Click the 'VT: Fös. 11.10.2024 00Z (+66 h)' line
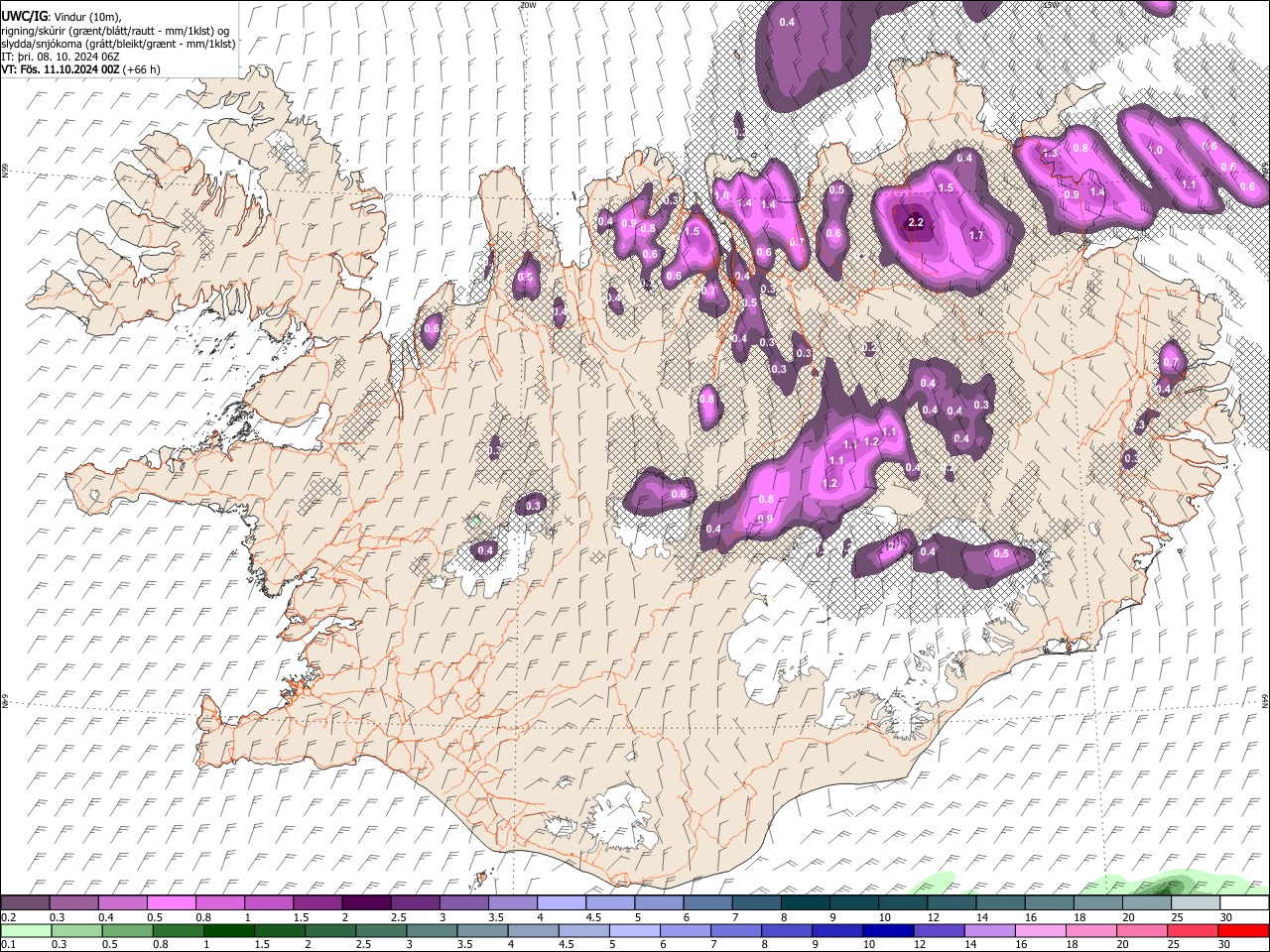1270x952 pixels. tap(80, 69)
